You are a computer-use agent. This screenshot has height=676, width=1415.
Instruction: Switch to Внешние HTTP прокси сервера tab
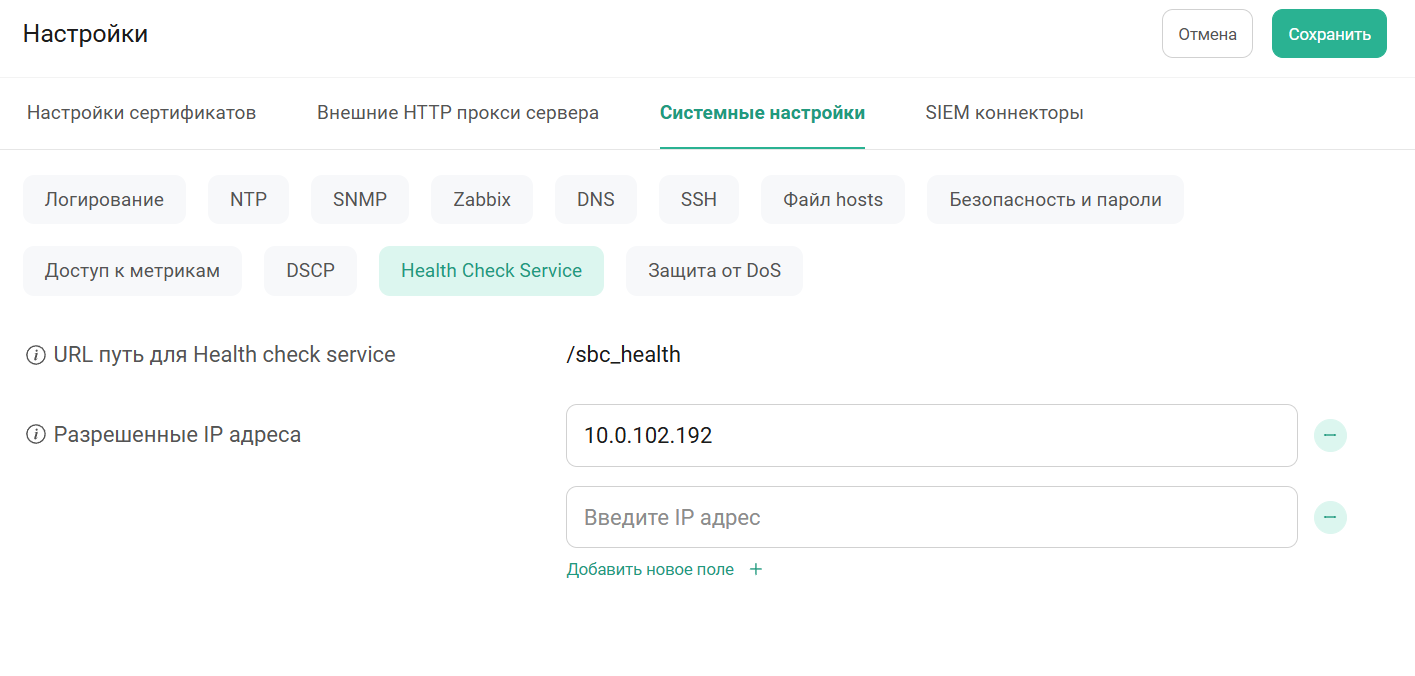tap(458, 113)
